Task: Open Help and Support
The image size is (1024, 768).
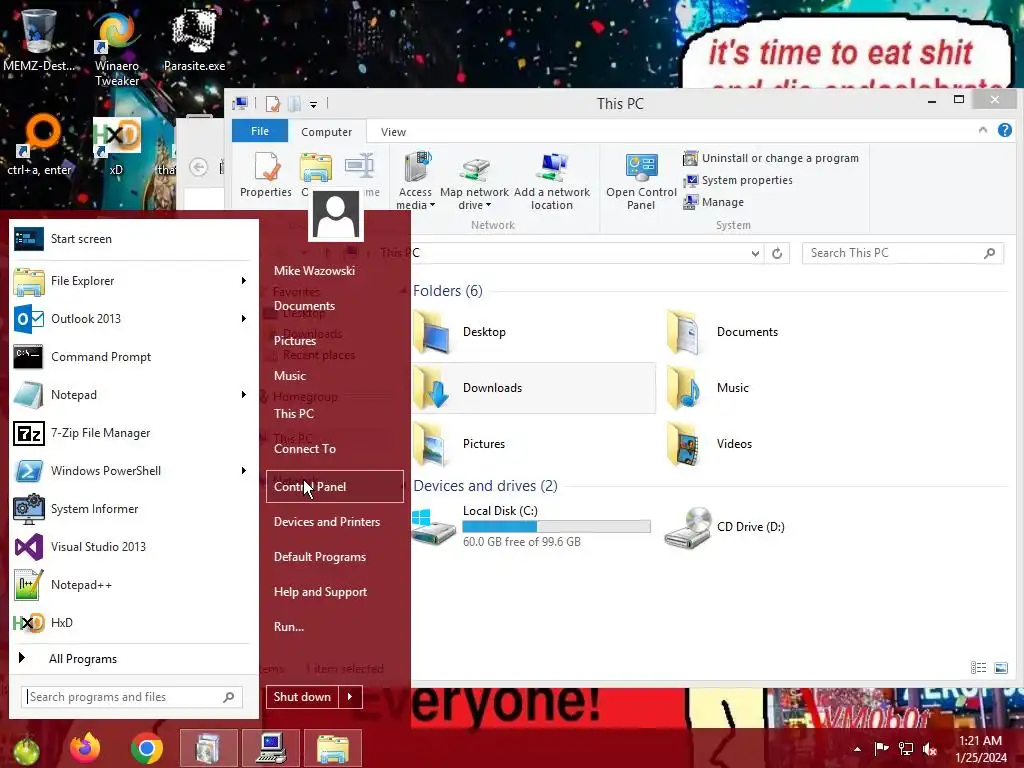Action: [x=320, y=592]
